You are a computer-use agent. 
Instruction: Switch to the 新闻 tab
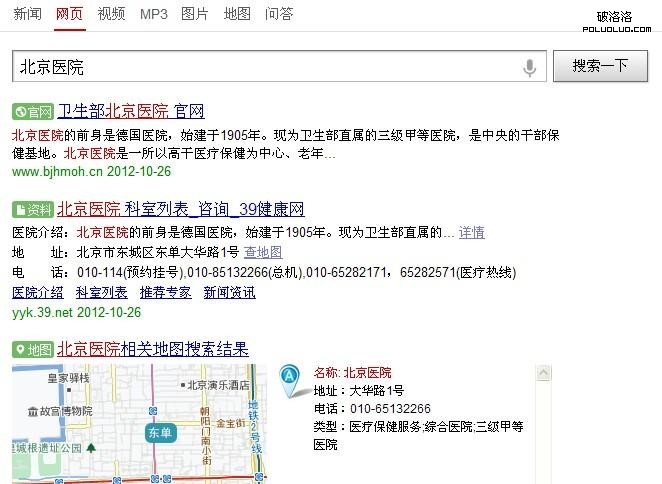pyautogui.click(x=27, y=14)
